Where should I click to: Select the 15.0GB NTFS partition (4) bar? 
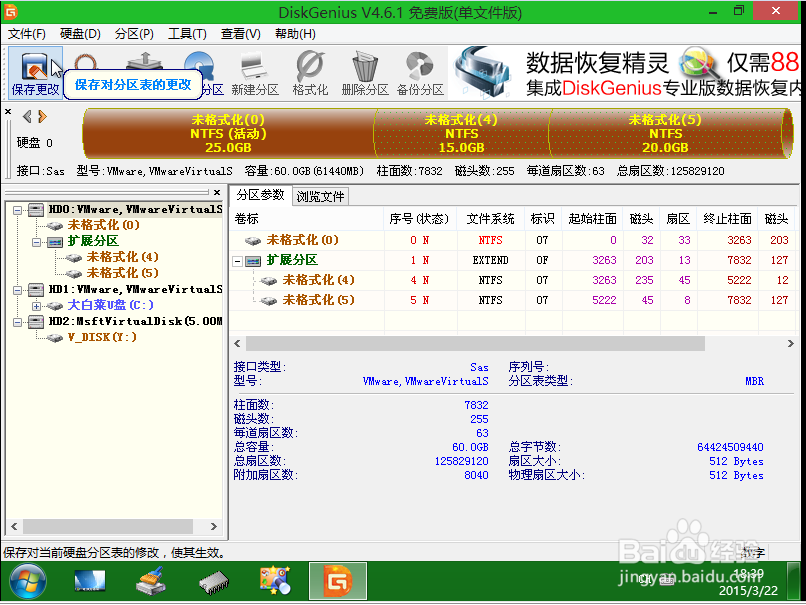coord(461,133)
